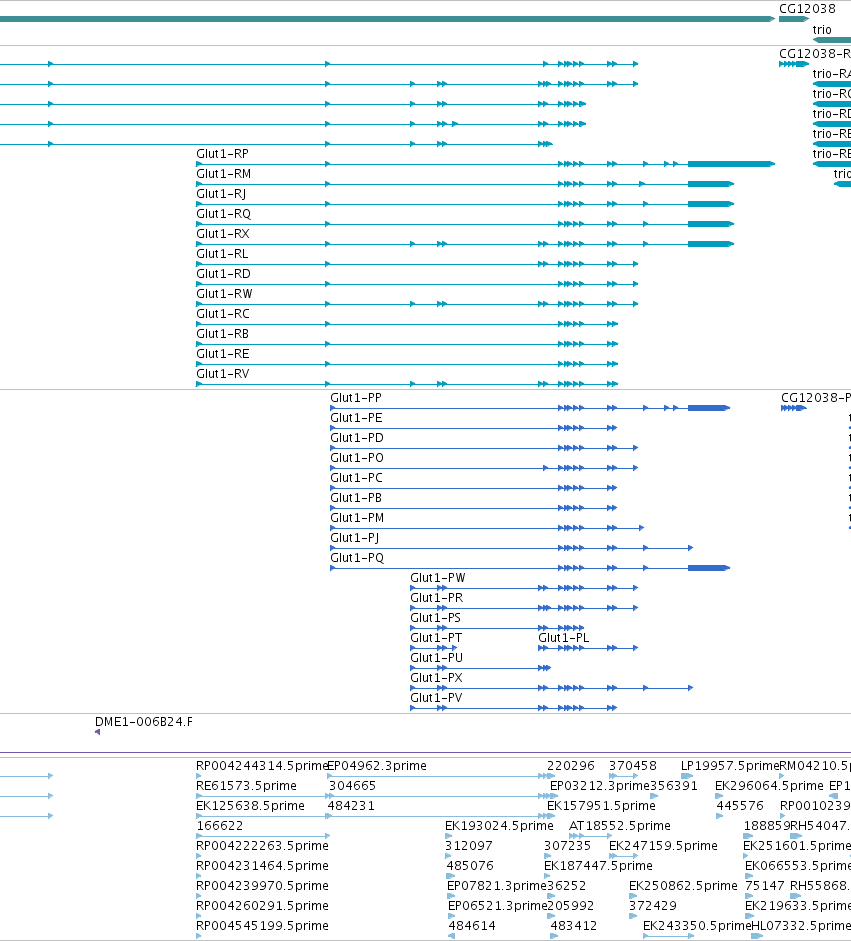This screenshot has width=851, height=941.
Task: Select the 372429 alignment label
Action: coord(653,906)
